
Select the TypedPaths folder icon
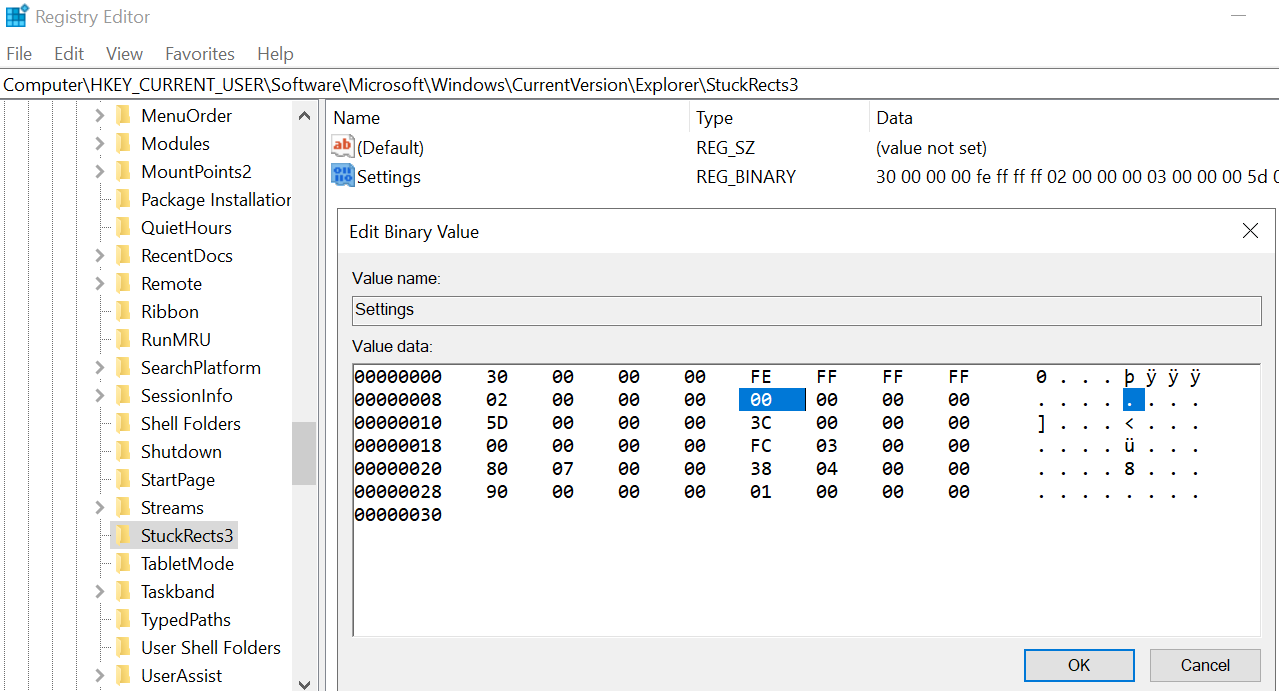point(124,620)
